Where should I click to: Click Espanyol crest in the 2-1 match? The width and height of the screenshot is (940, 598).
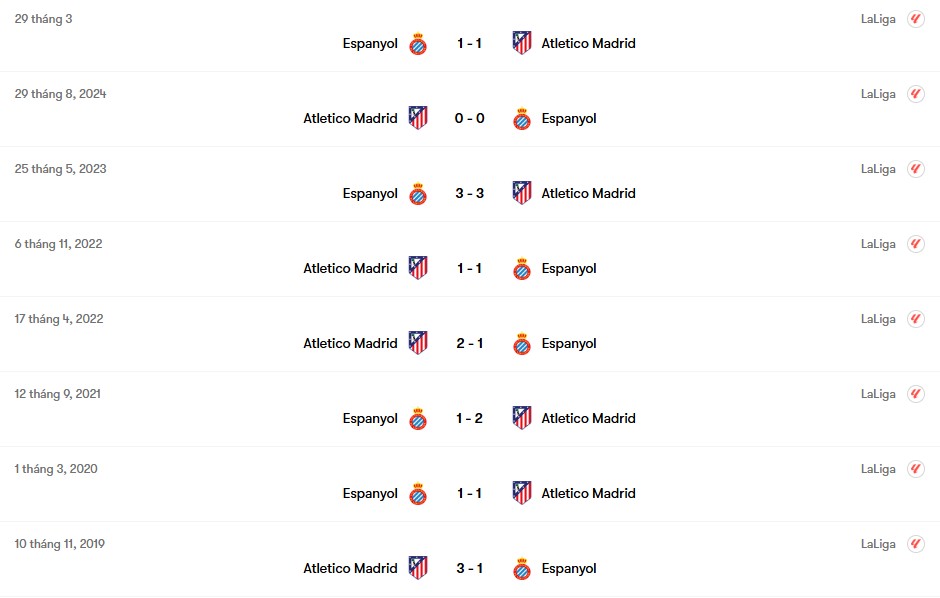coord(522,344)
